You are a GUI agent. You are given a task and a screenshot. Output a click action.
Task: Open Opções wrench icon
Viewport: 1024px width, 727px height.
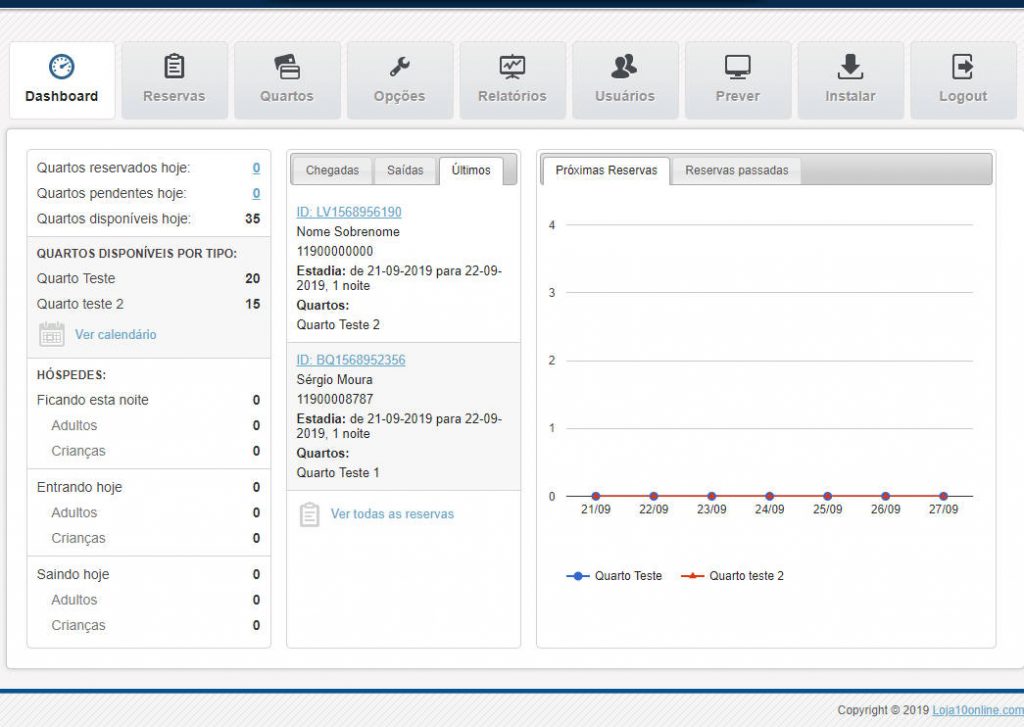pyautogui.click(x=399, y=67)
